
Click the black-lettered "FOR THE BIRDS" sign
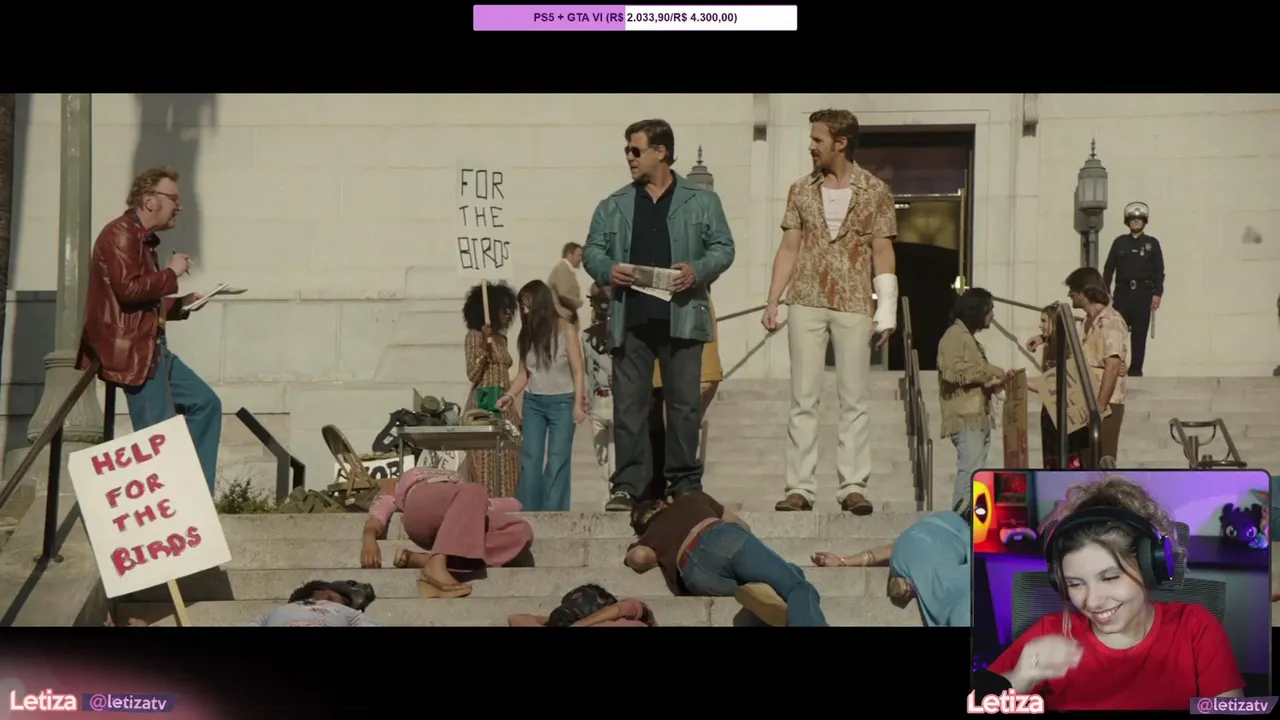click(x=483, y=221)
